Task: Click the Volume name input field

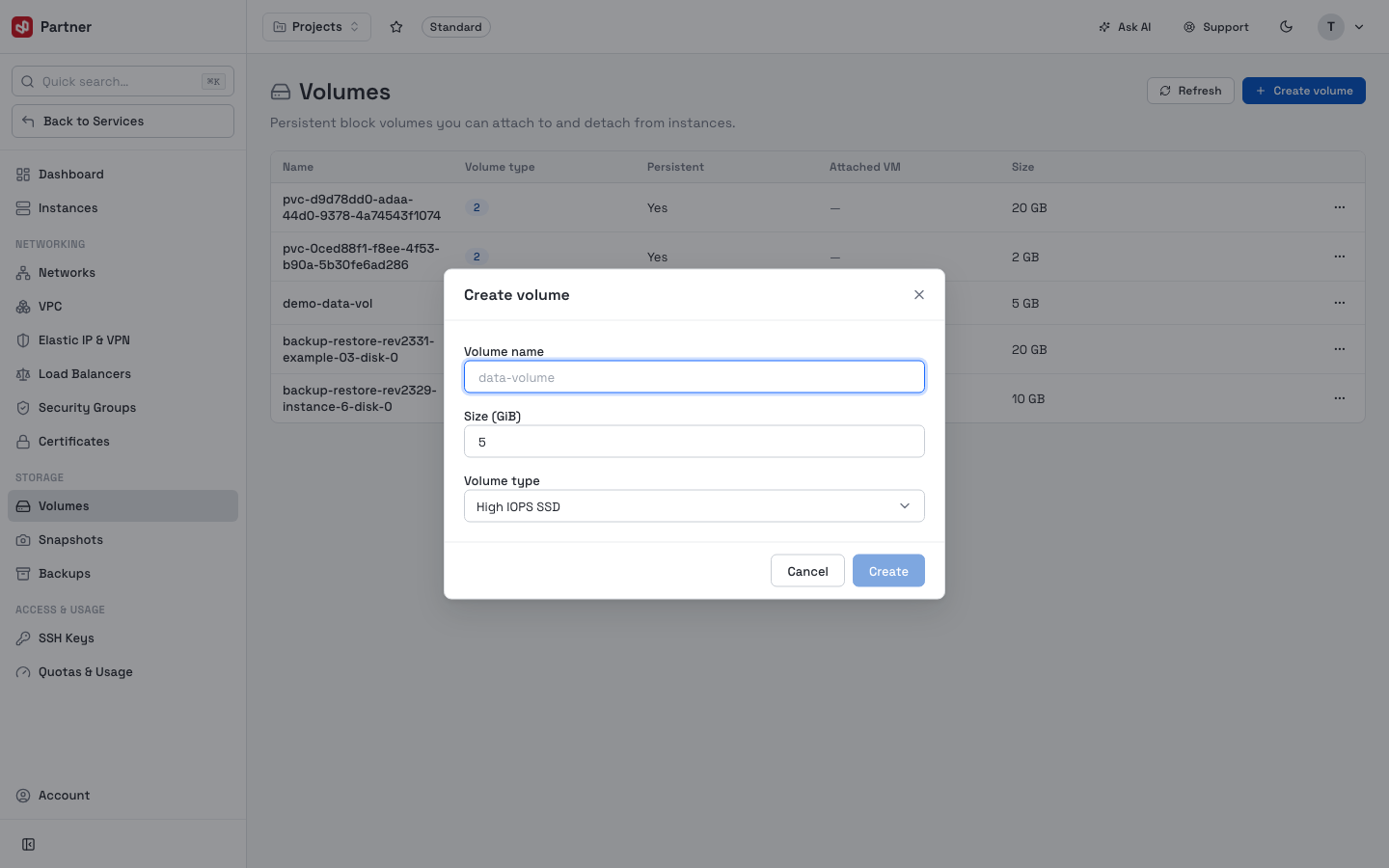Action: [694, 377]
